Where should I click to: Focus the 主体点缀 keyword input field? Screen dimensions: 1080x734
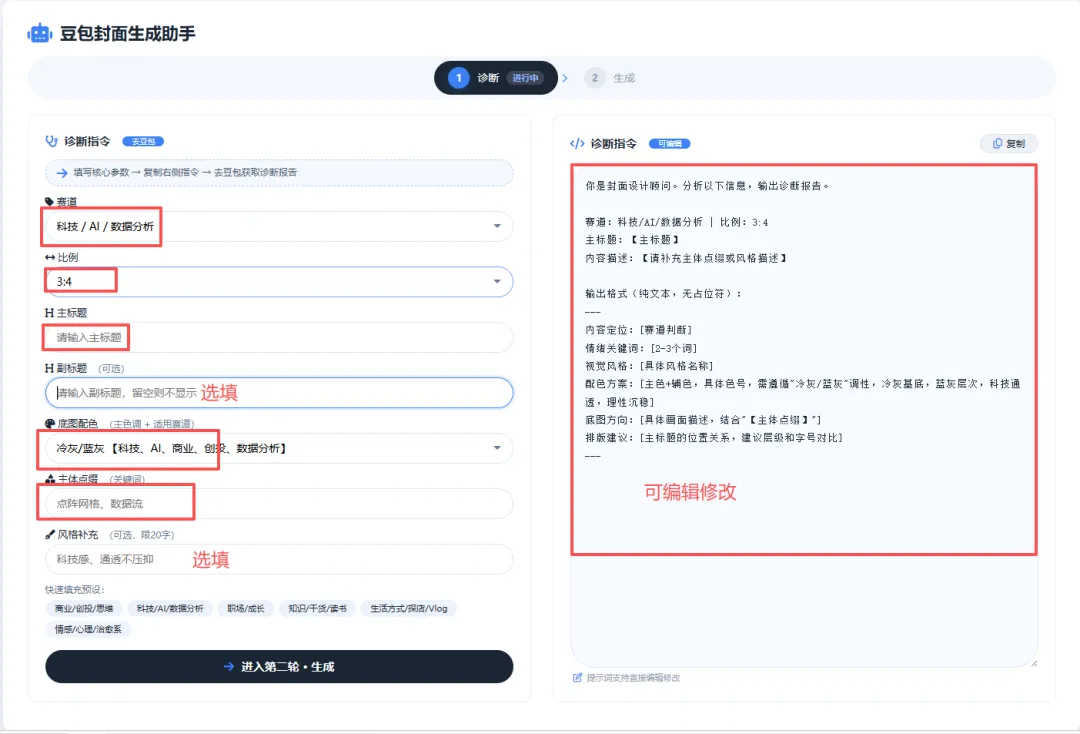(x=279, y=503)
